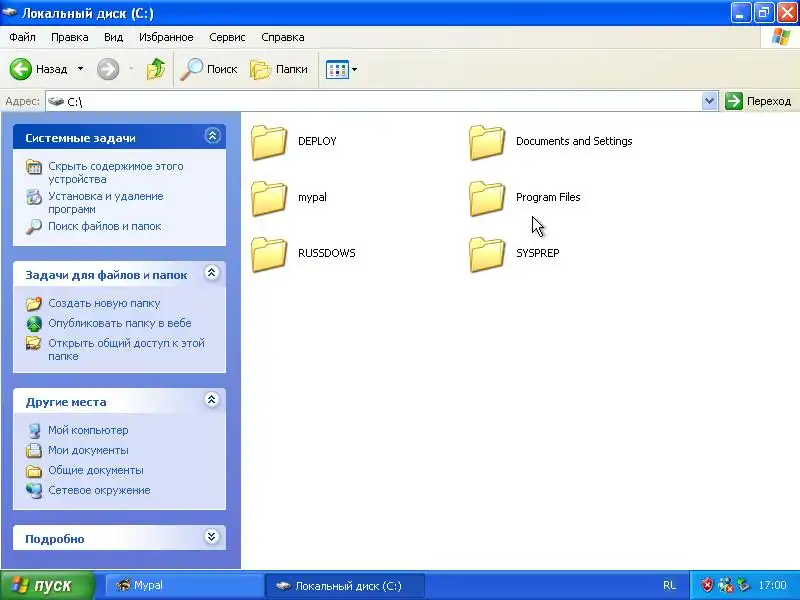Click the RL language indicator in taskbar
Image resolution: width=800 pixels, height=600 pixels.
(669, 586)
